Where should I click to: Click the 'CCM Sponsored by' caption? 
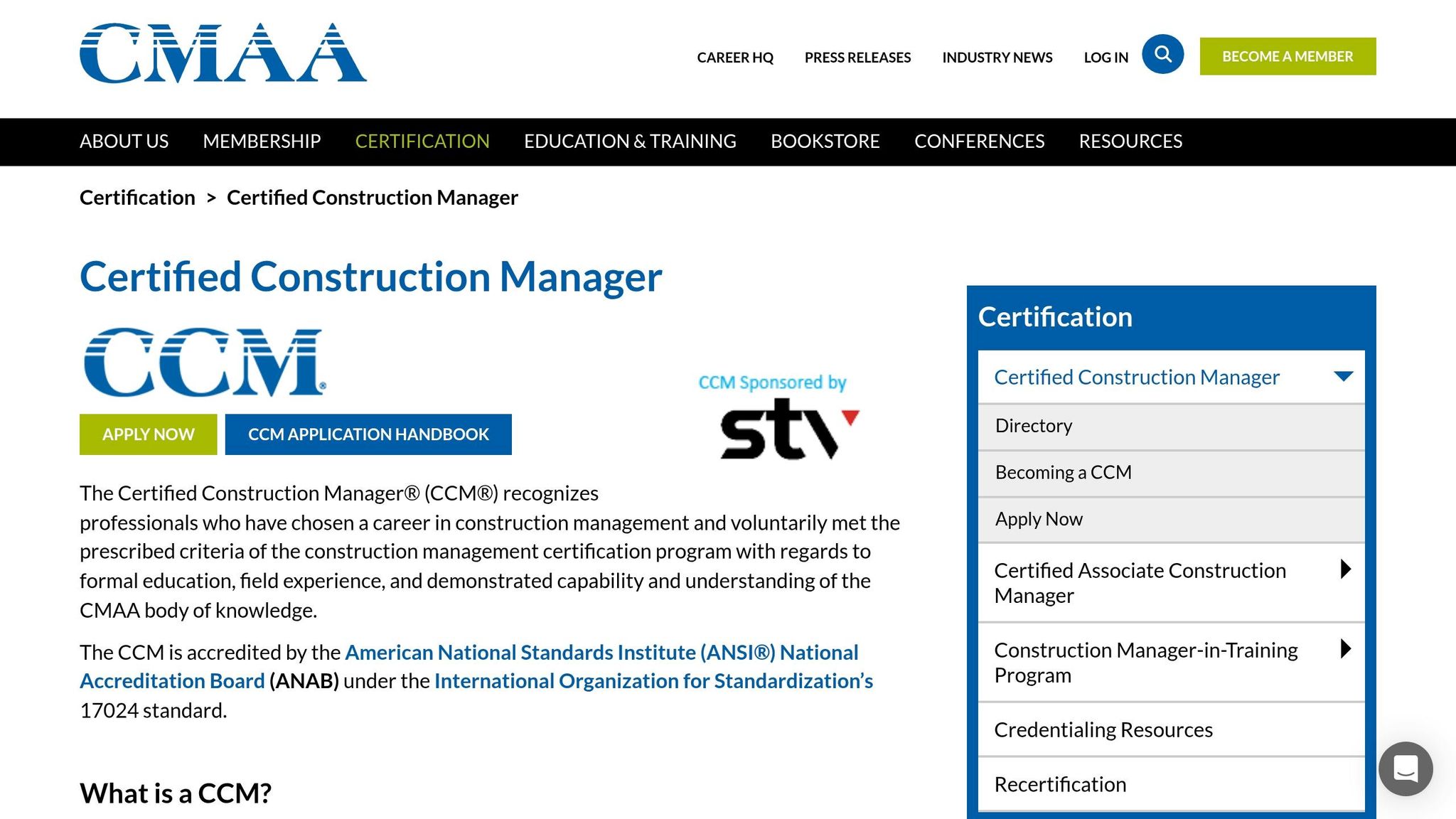click(x=772, y=382)
